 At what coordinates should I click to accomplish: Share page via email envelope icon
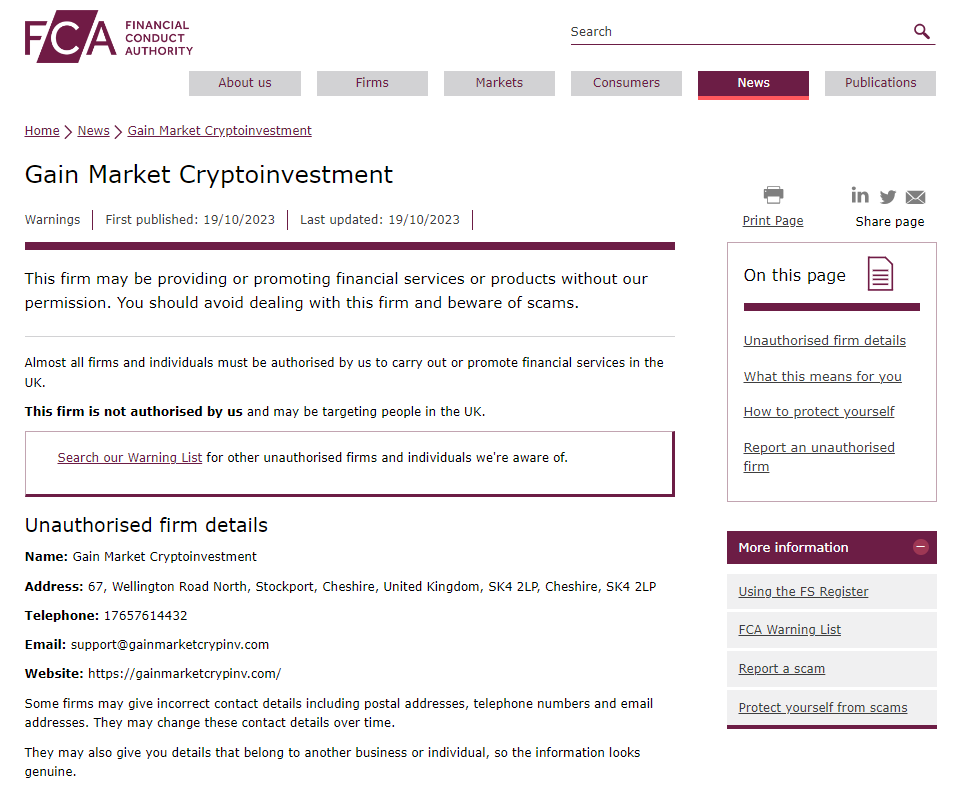pyautogui.click(x=915, y=197)
